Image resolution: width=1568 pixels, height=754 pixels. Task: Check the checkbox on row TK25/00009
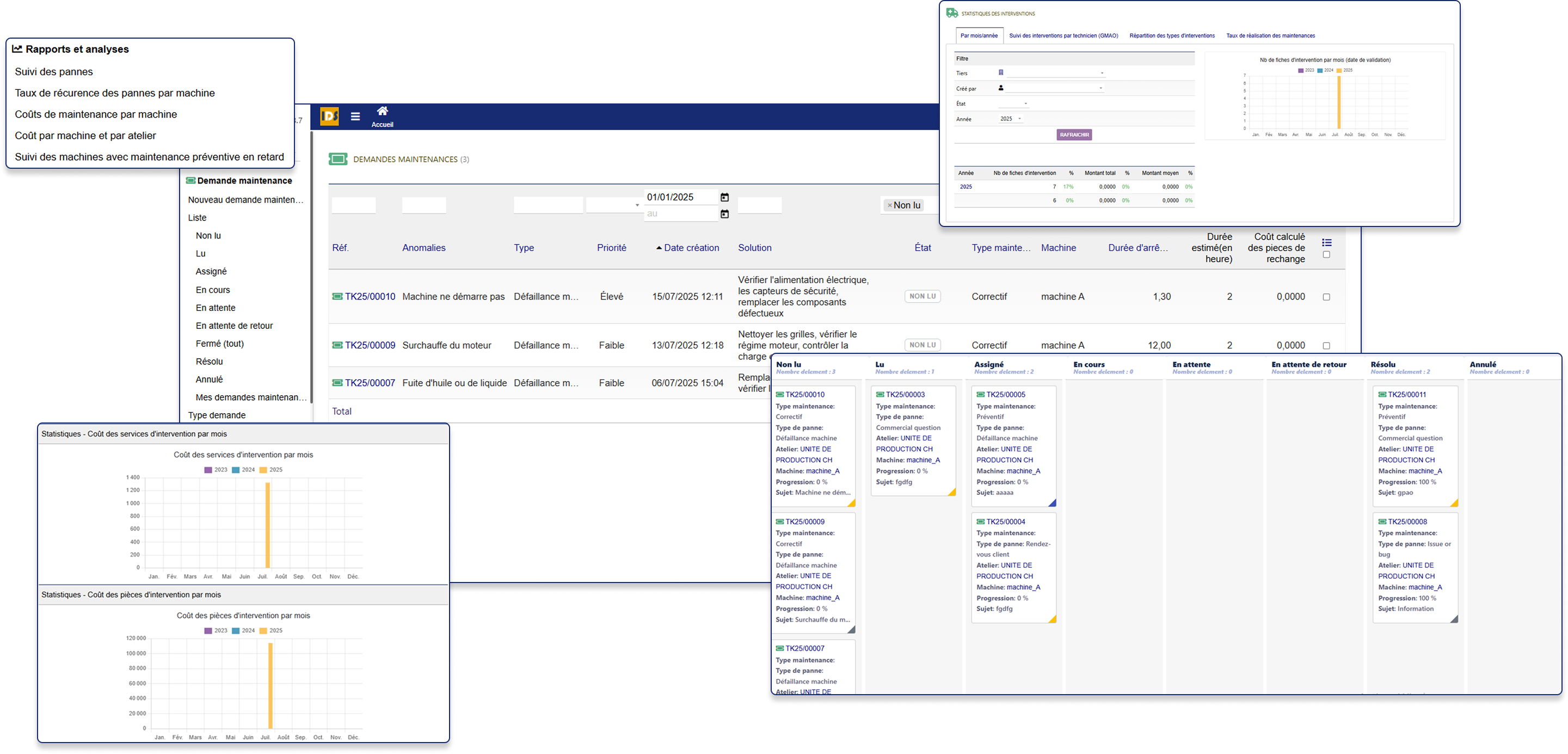pyautogui.click(x=1327, y=345)
